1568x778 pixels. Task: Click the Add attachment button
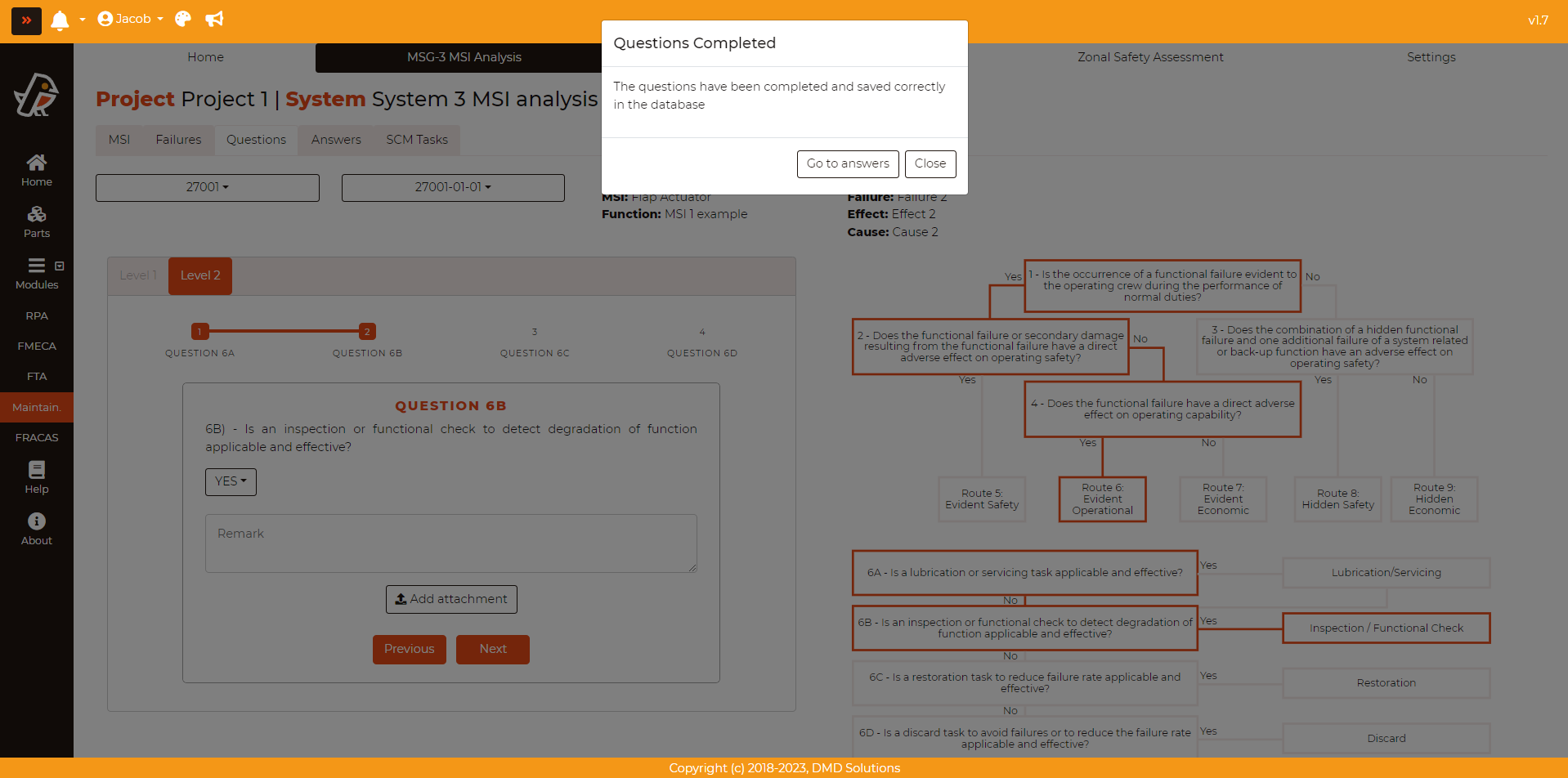click(x=451, y=599)
